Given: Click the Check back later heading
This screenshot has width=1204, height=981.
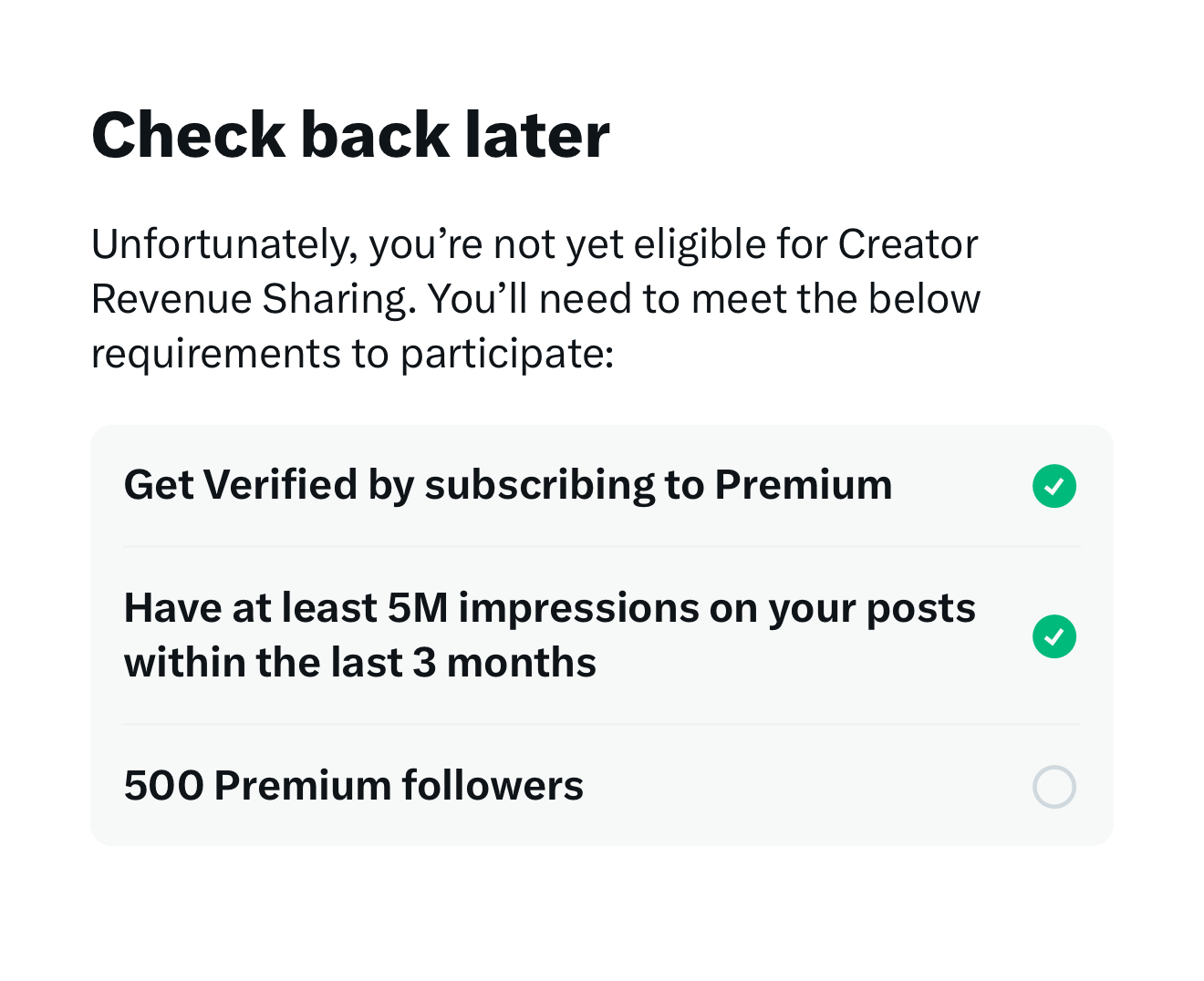Looking at the screenshot, I should click(x=350, y=136).
